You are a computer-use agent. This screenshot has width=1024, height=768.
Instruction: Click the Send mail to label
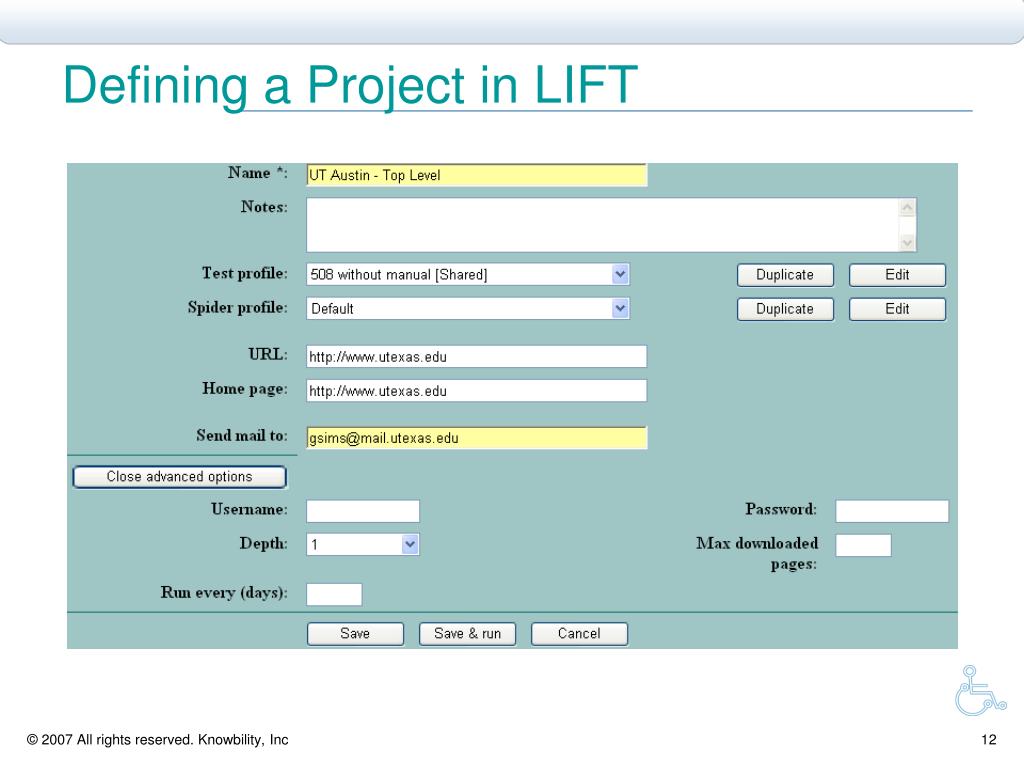point(242,436)
